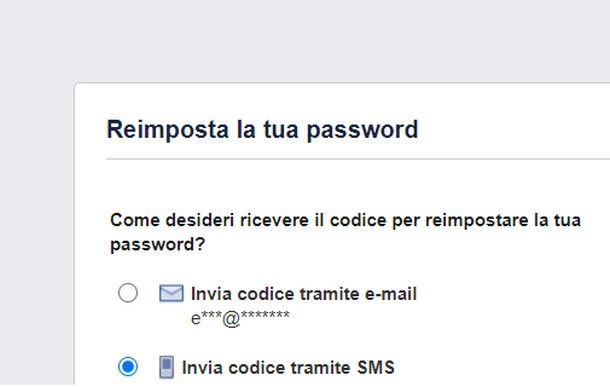Click the word 'e-mail' in the first option
The height and width of the screenshot is (387, 610).
click(391, 294)
